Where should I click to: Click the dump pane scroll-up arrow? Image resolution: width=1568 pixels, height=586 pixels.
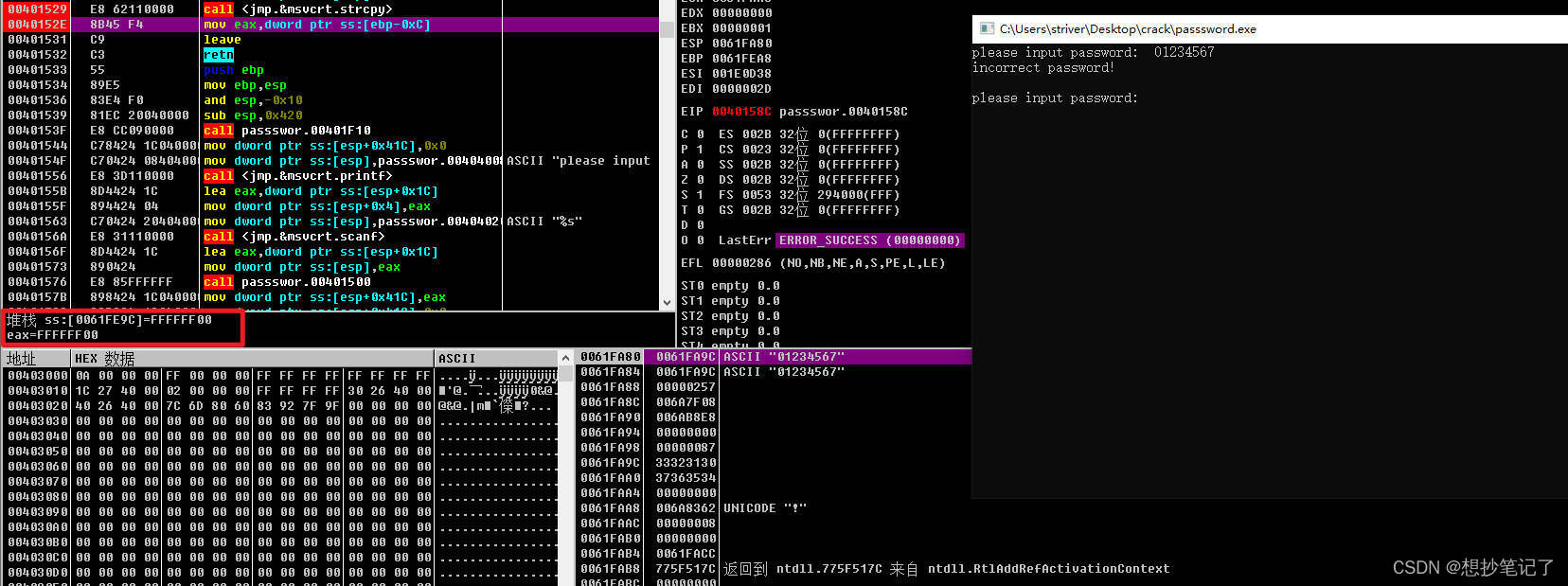pos(566,358)
